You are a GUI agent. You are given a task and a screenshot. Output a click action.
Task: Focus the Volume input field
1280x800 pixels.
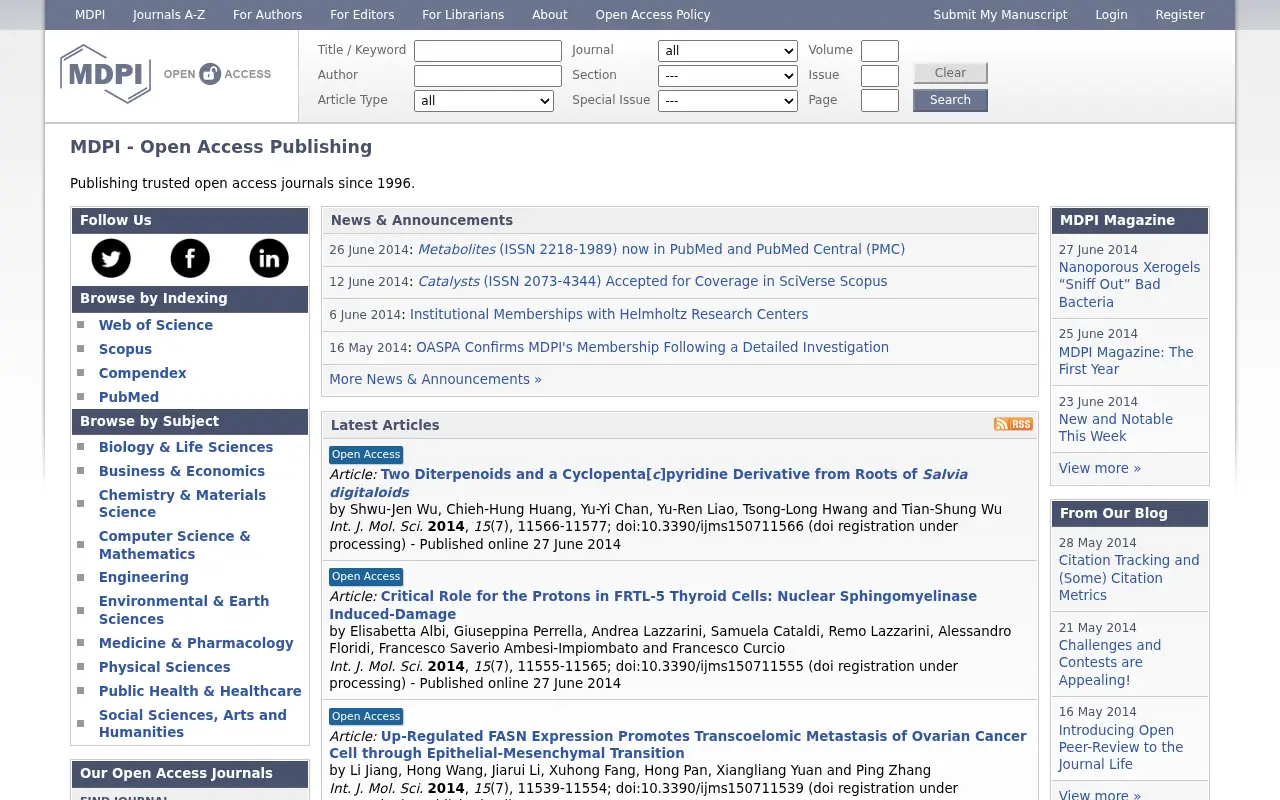coord(880,51)
